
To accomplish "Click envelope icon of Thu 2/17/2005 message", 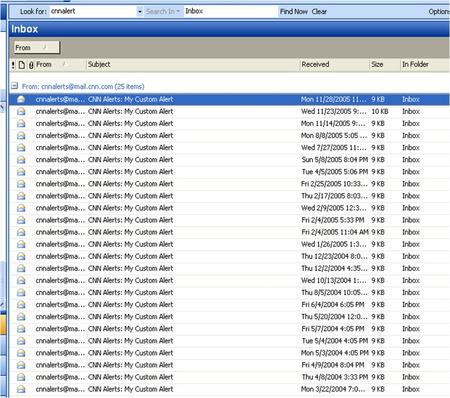I will (x=21, y=196).
